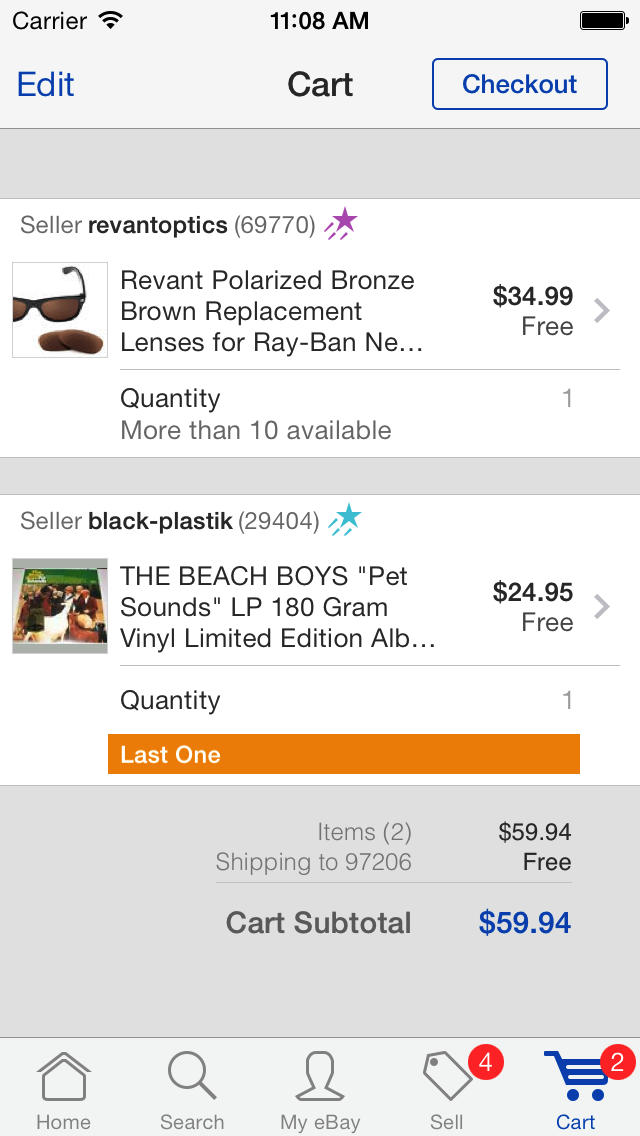This screenshot has width=640, height=1136.
Task: Tap the Wi-Fi status icon
Action: pos(111,20)
